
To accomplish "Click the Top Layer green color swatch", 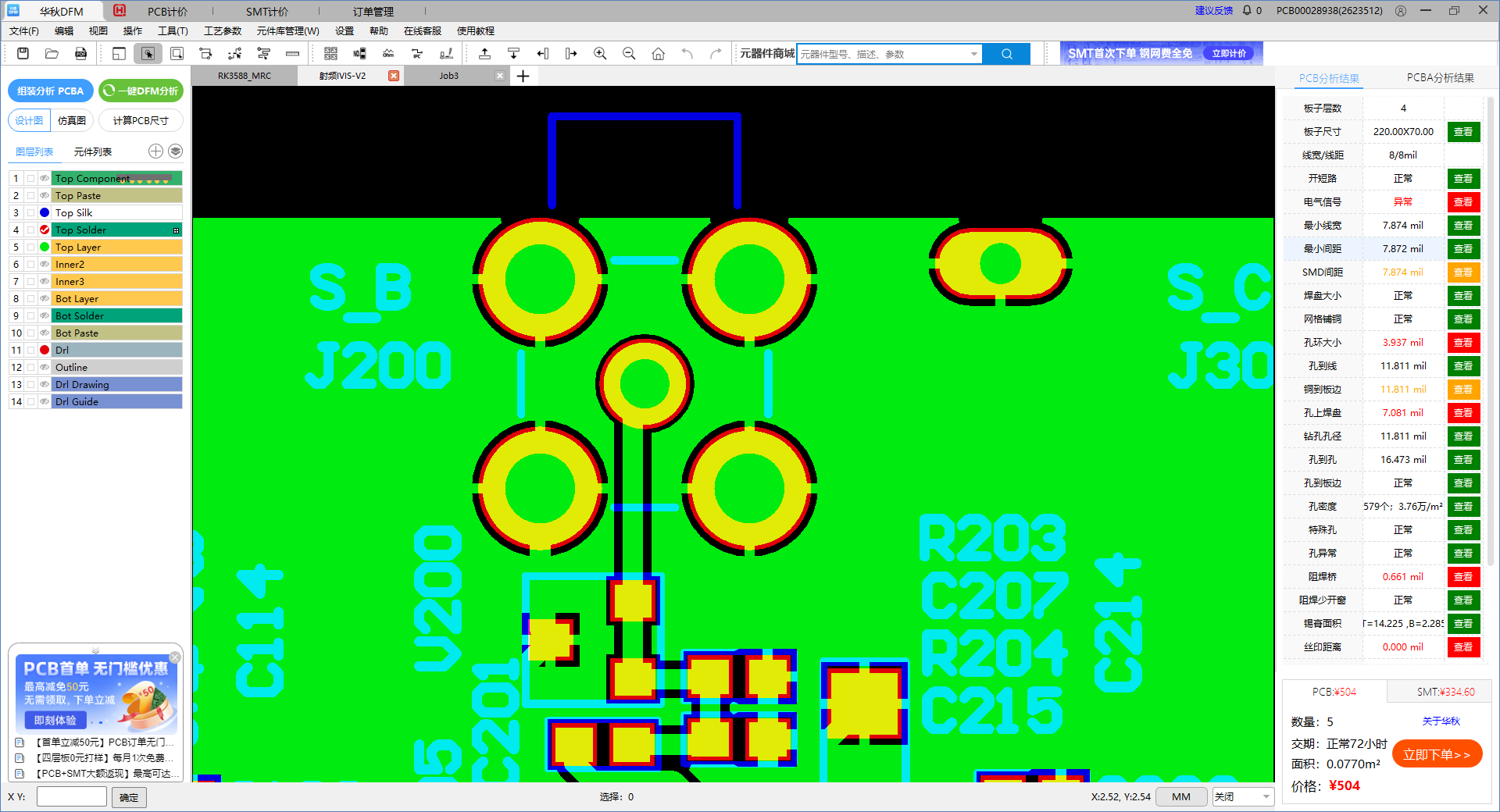I will pyautogui.click(x=45, y=248).
